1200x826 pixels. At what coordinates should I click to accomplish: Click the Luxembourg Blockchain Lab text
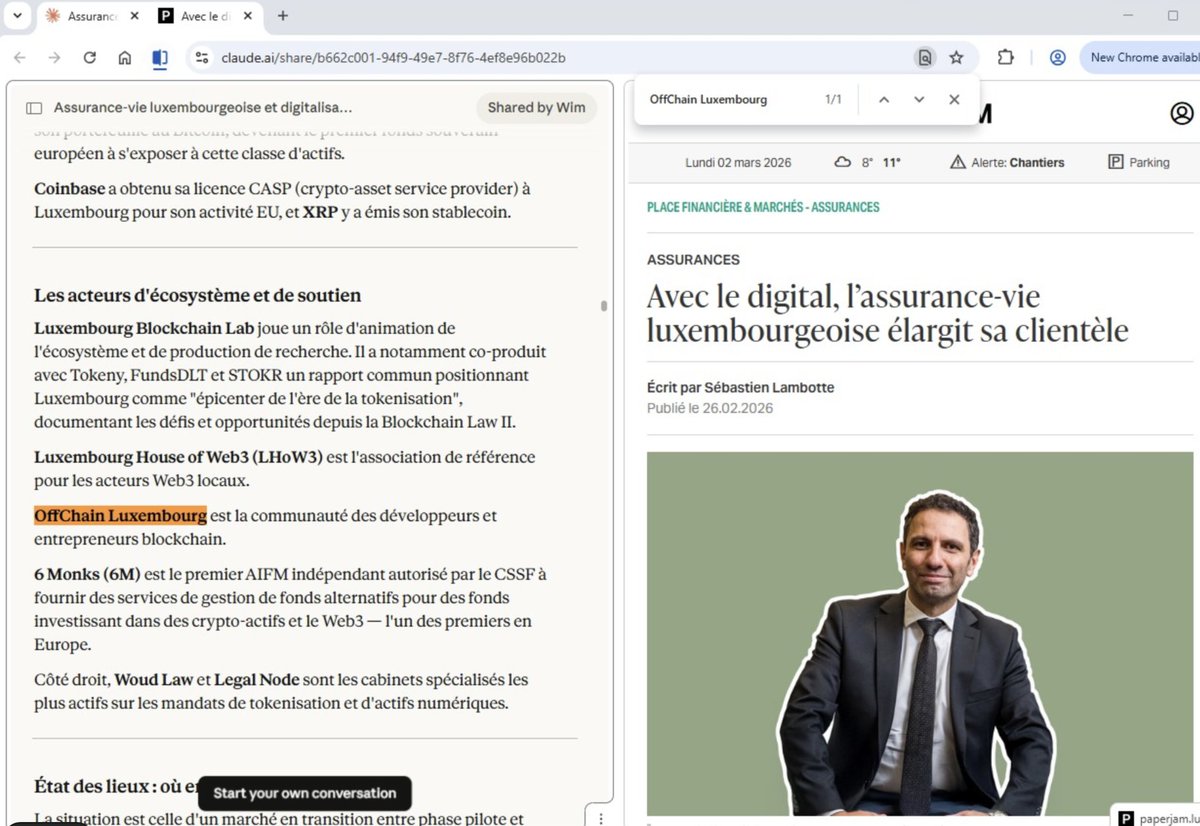(144, 328)
